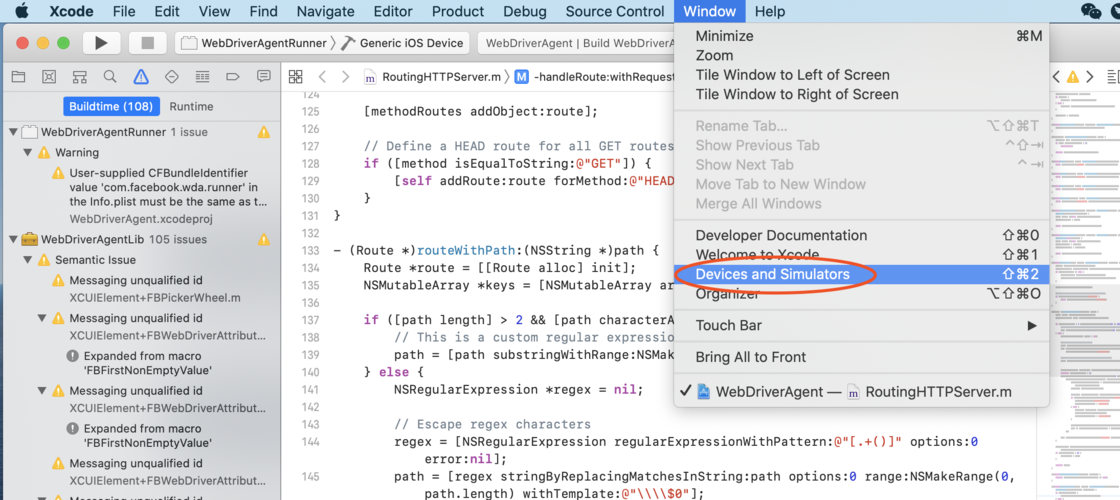Open the Project navigator folder icon

[19, 76]
